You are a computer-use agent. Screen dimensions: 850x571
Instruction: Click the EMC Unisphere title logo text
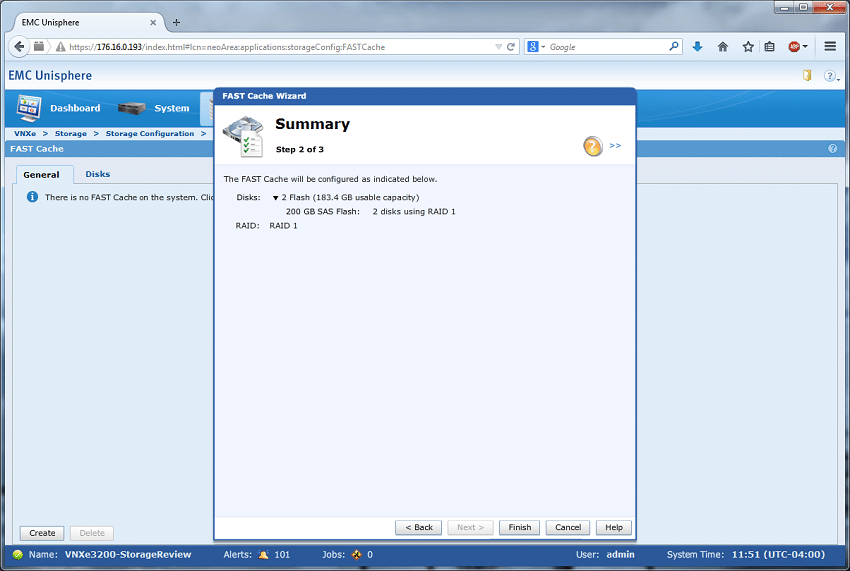pyautogui.click(x=50, y=75)
